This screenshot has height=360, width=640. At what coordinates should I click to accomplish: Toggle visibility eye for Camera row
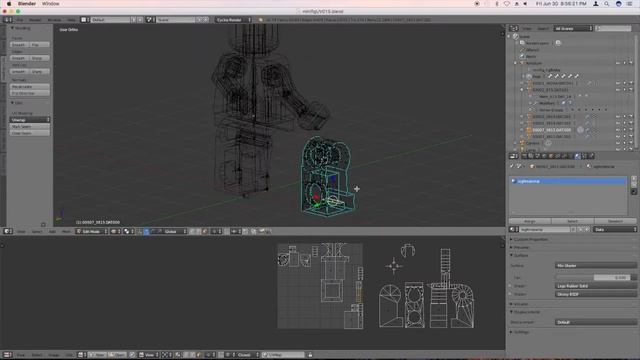click(x=618, y=143)
